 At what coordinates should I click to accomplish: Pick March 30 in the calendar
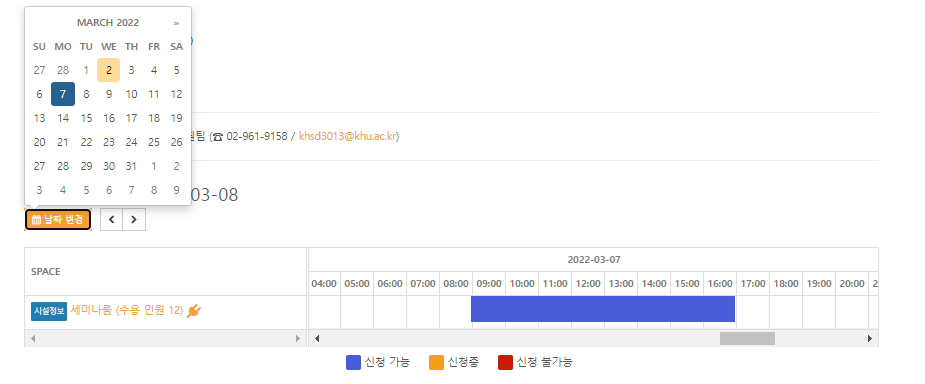pyautogui.click(x=109, y=166)
